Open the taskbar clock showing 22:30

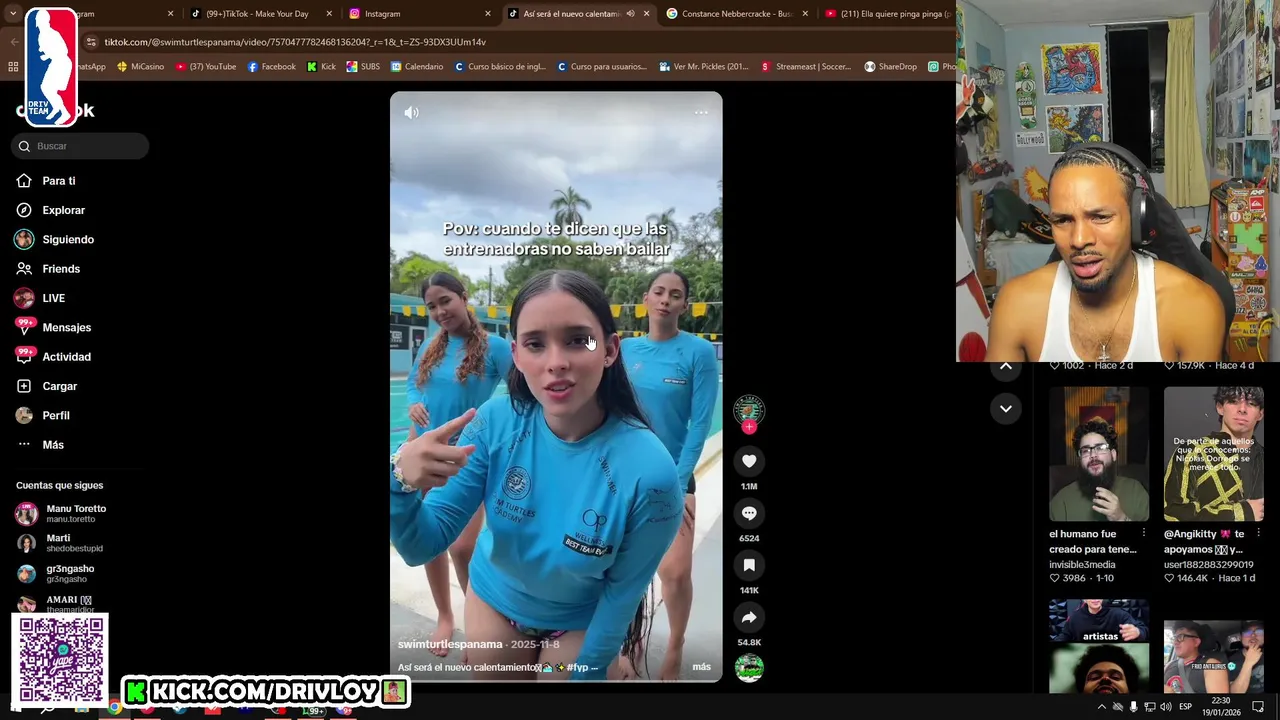[1221, 707]
